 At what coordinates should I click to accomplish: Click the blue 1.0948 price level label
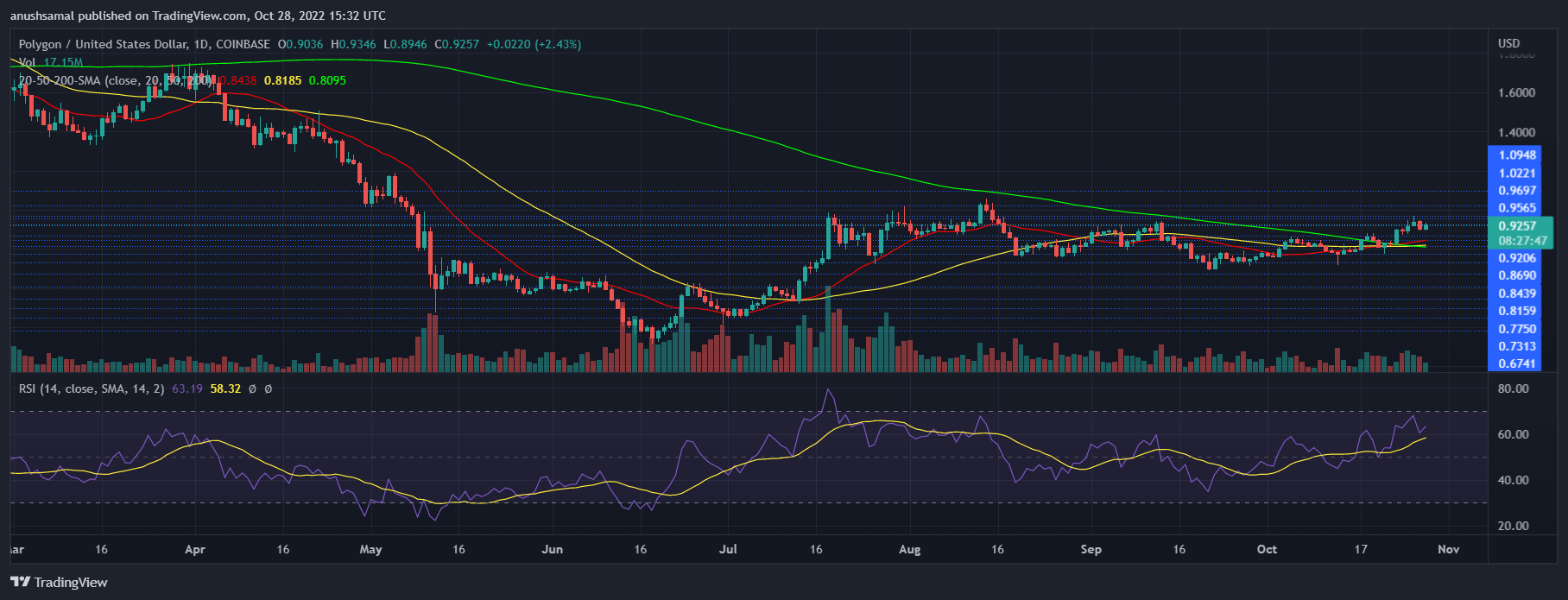point(1517,155)
